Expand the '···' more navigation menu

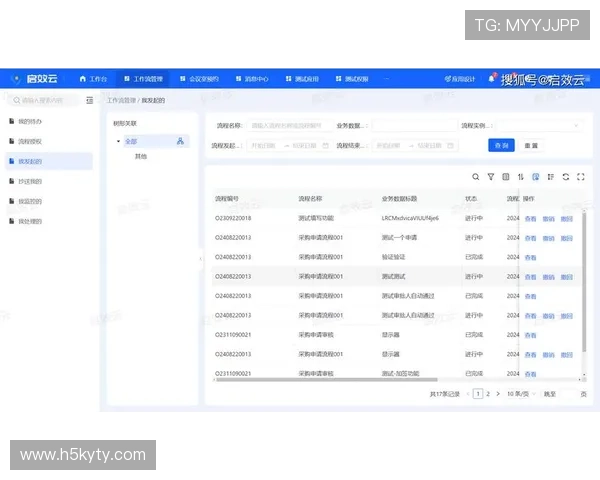(386, 79)
